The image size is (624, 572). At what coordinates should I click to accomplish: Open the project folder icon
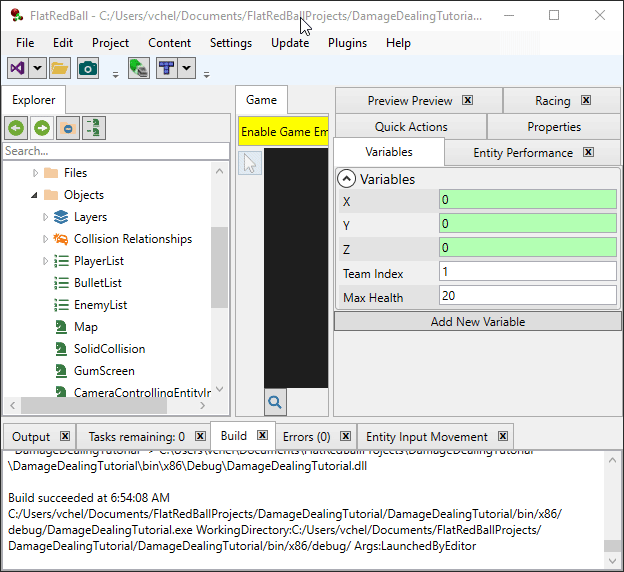coord(60,68)
